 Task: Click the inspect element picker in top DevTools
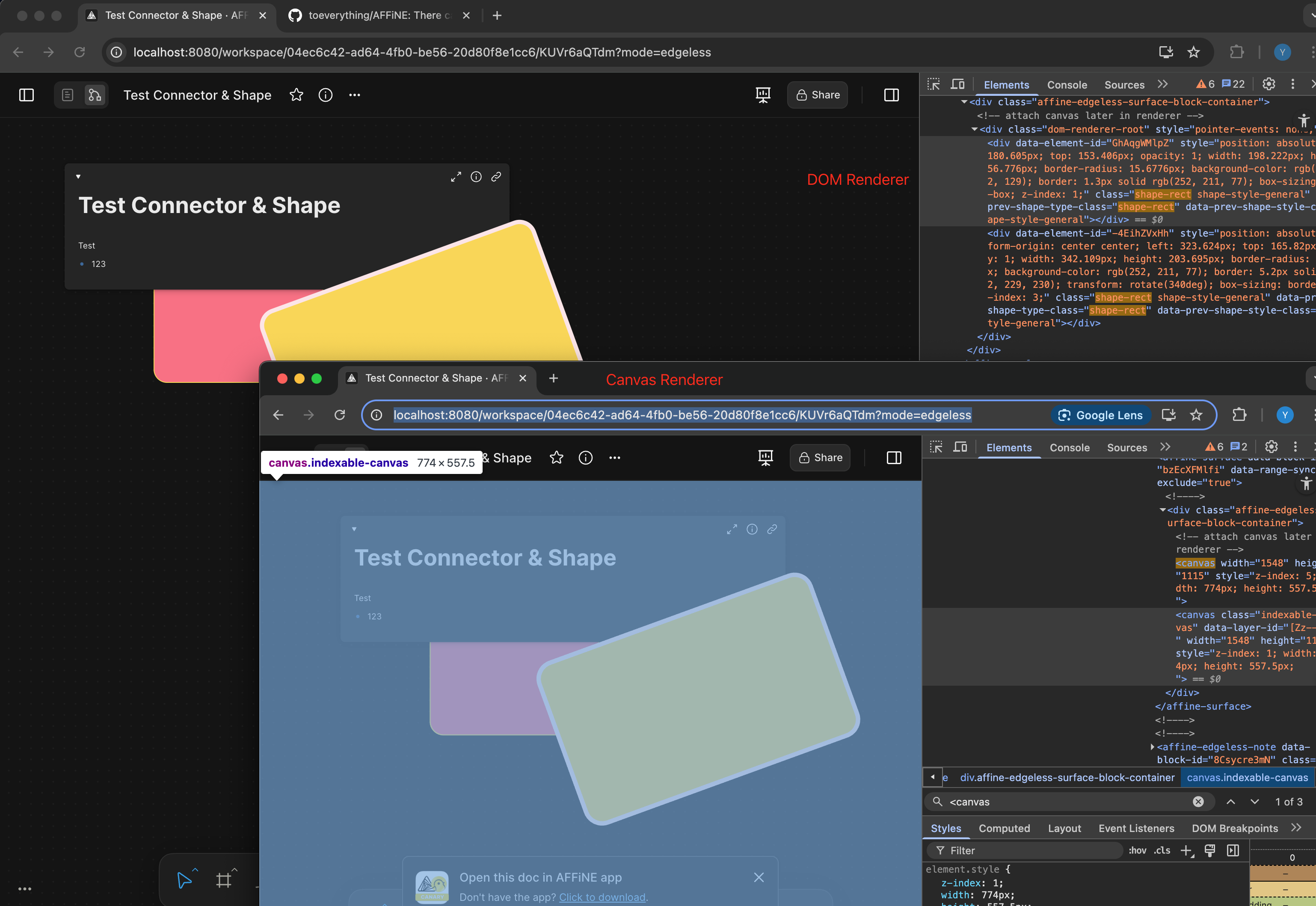click(934, 85)
